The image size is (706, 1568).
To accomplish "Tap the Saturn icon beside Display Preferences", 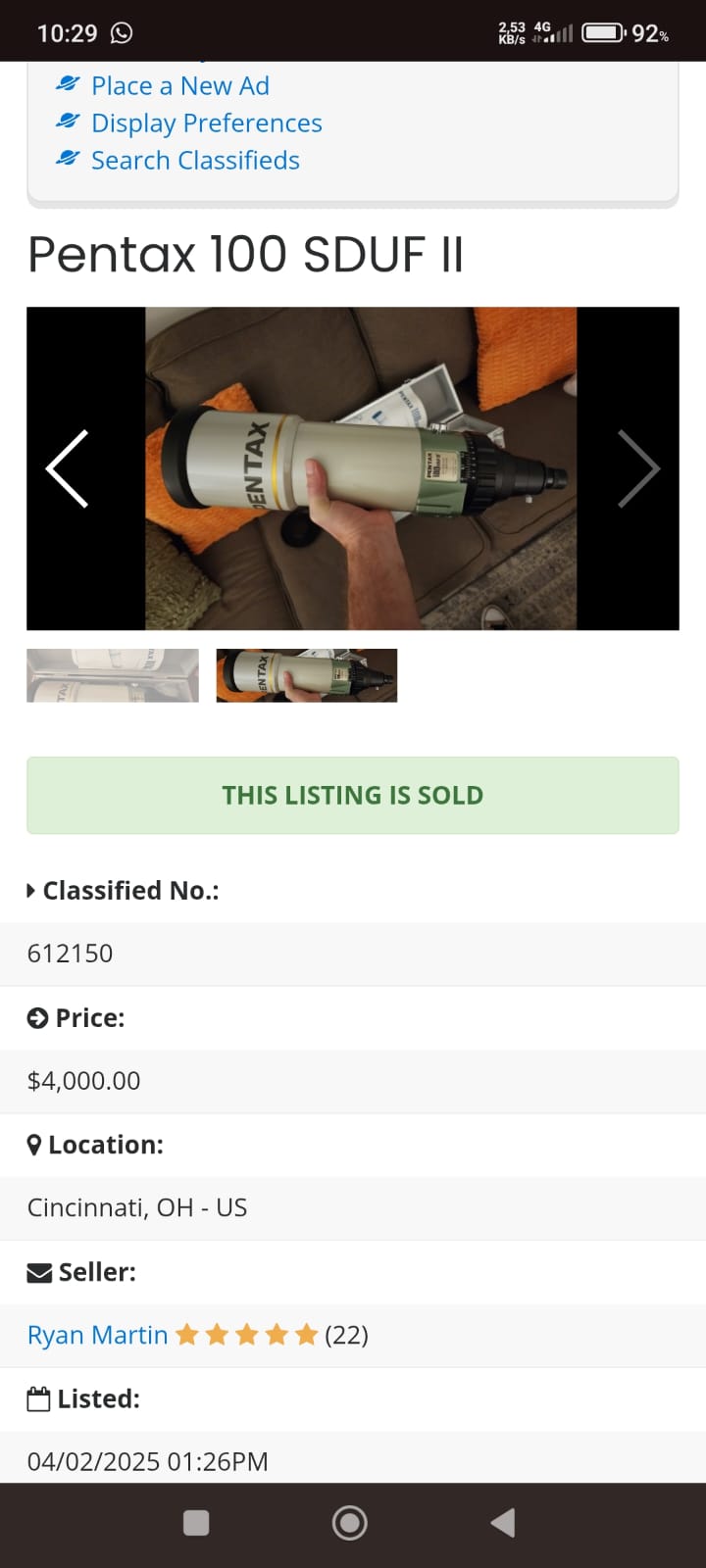I will pos(68,122).
